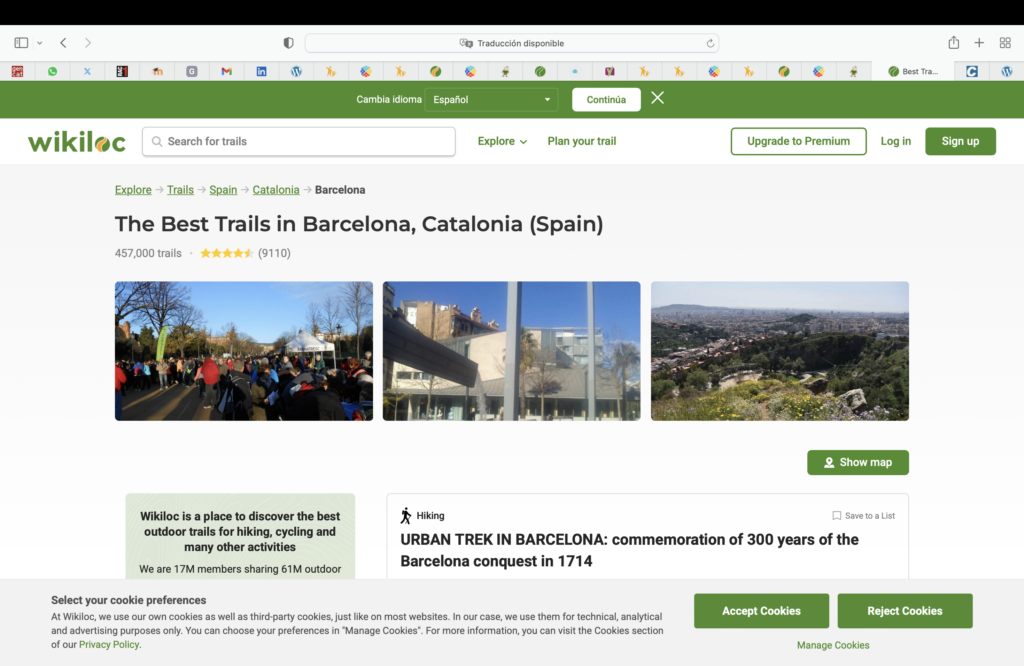This screenshot has height=666, width=1024.
Task: Switch to the X (Twitter) tab
Action: [x=87, y=71]
